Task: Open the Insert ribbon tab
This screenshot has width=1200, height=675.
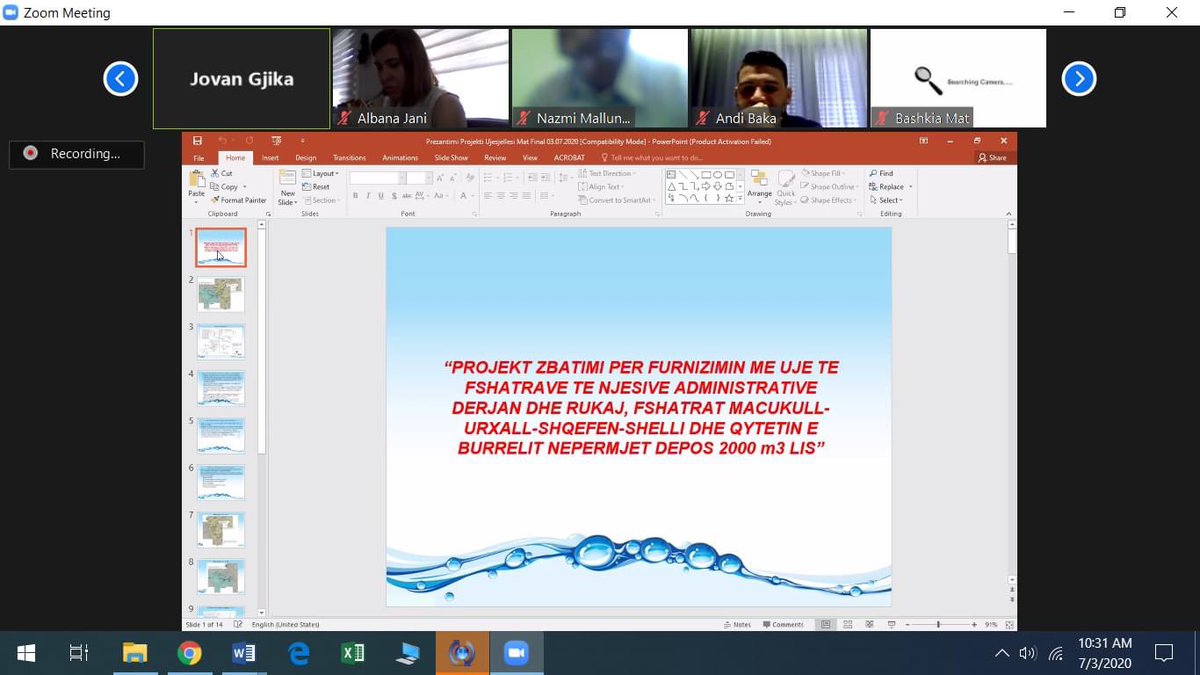Action: coord(270,158)
